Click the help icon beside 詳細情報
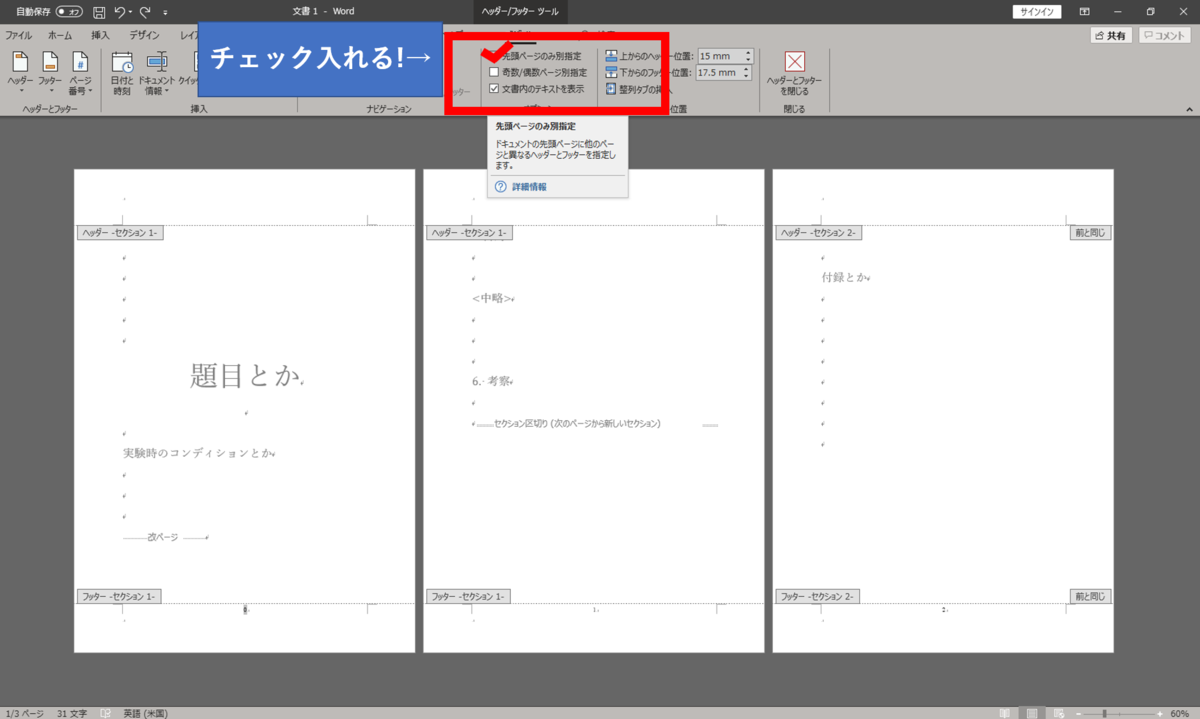 pos(501,187)
